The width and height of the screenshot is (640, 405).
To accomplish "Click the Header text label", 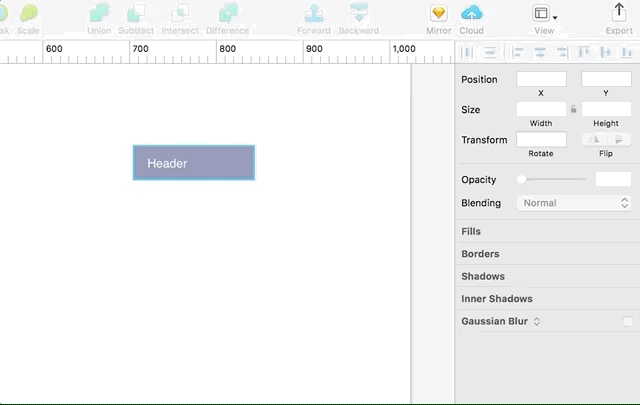I will 167,163.
